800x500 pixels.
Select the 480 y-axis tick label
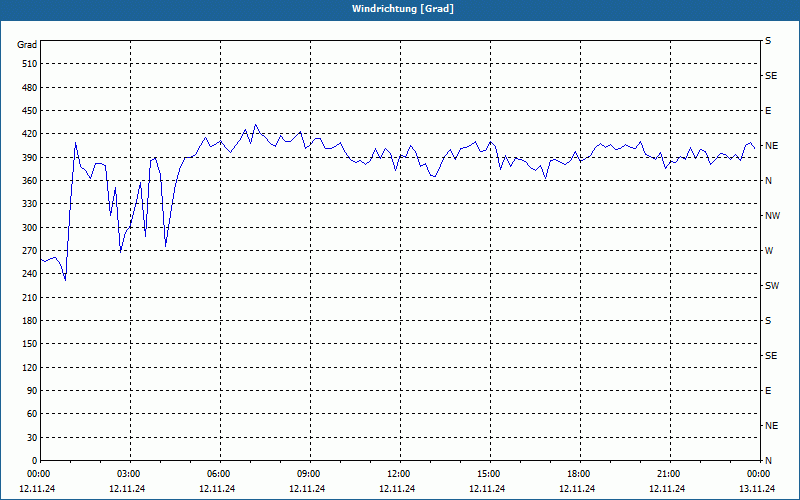pyautogui.click(x=30, y=88)
